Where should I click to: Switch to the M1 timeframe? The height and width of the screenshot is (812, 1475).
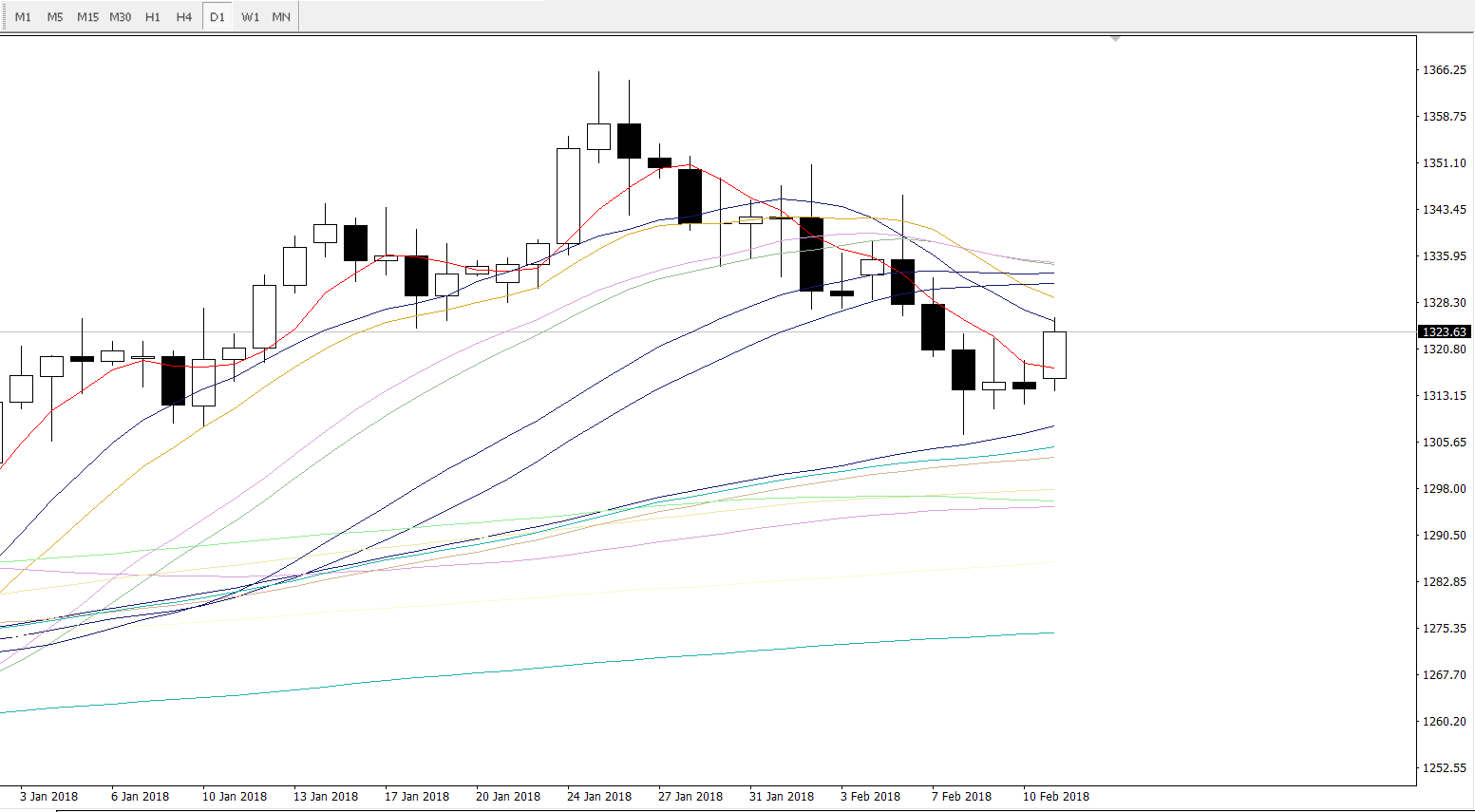[x=23, y=17]
